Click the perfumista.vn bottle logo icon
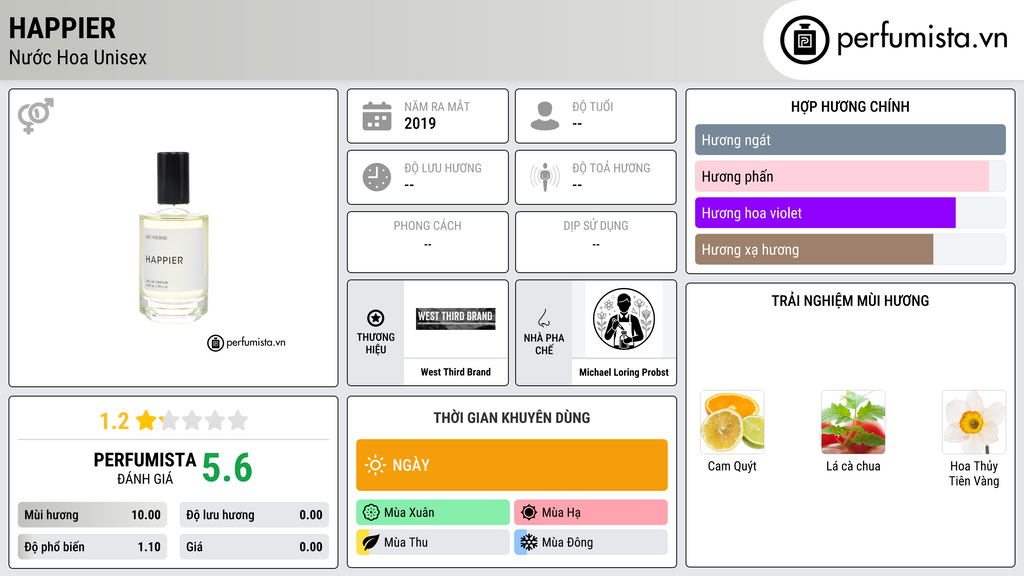 [x=804, y=40]
